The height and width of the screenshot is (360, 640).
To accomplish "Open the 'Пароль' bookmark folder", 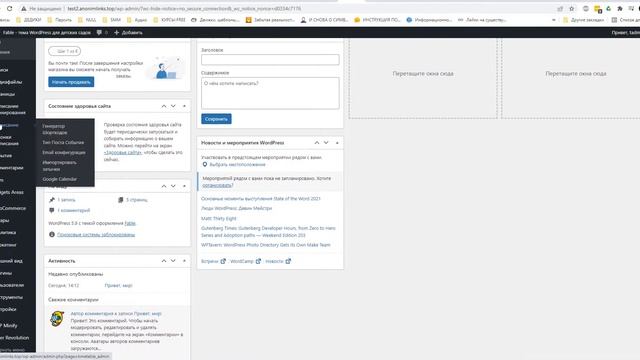I will [x=60, y=20].
